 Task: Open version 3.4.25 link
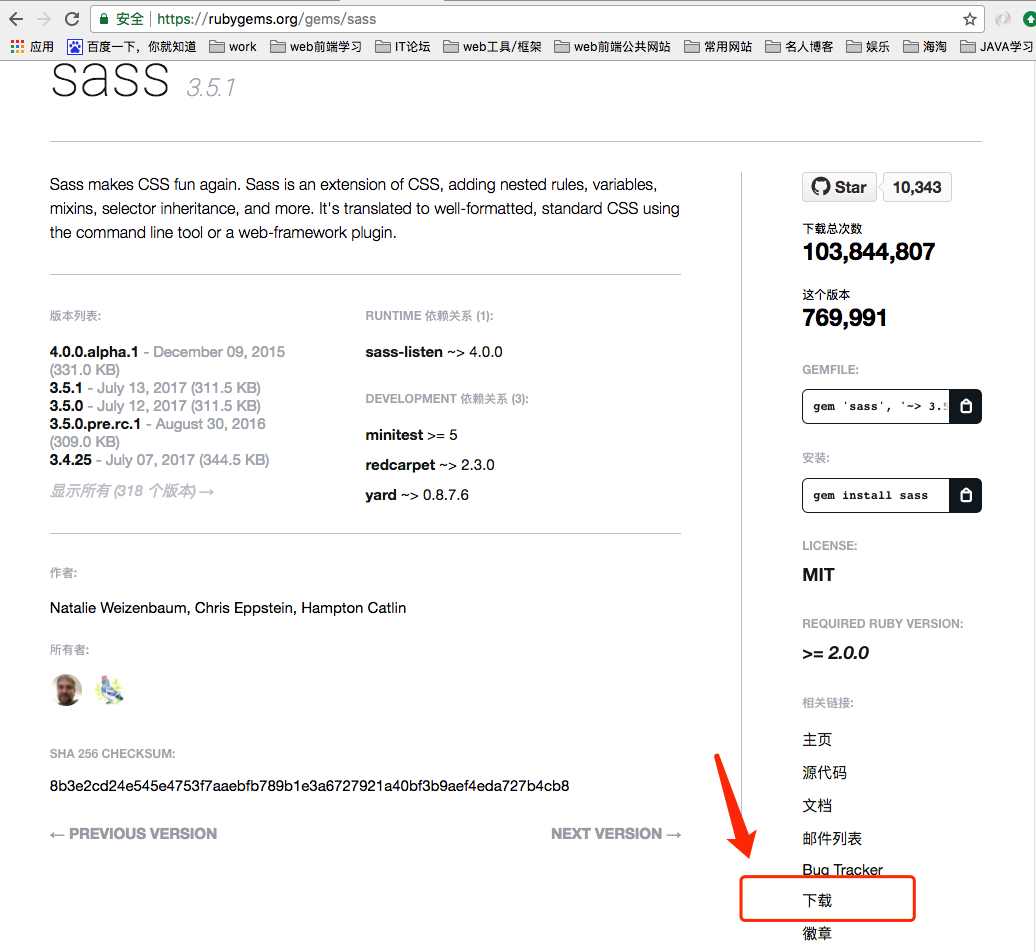(71, 460)
